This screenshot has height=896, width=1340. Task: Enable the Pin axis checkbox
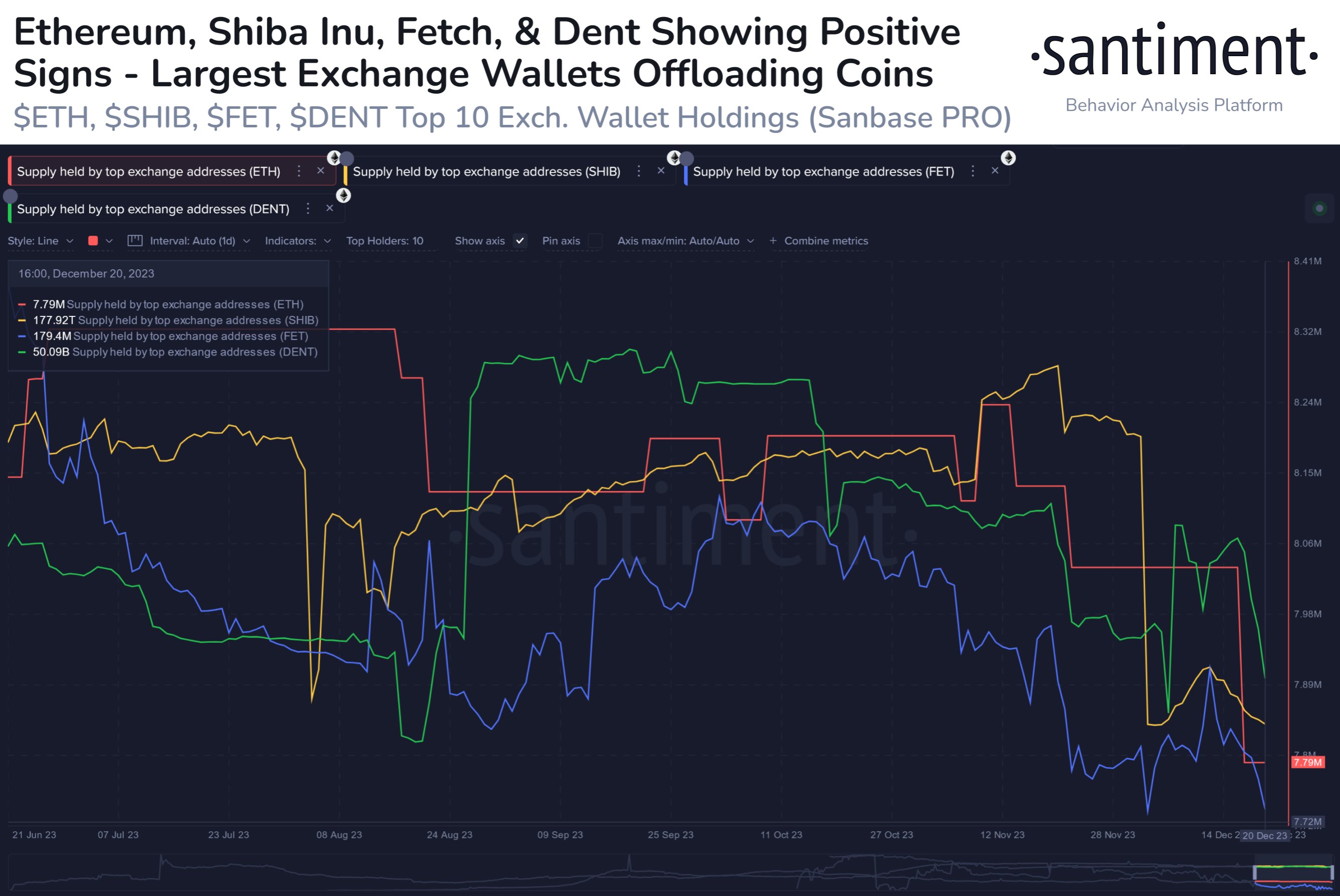(595, 241)
